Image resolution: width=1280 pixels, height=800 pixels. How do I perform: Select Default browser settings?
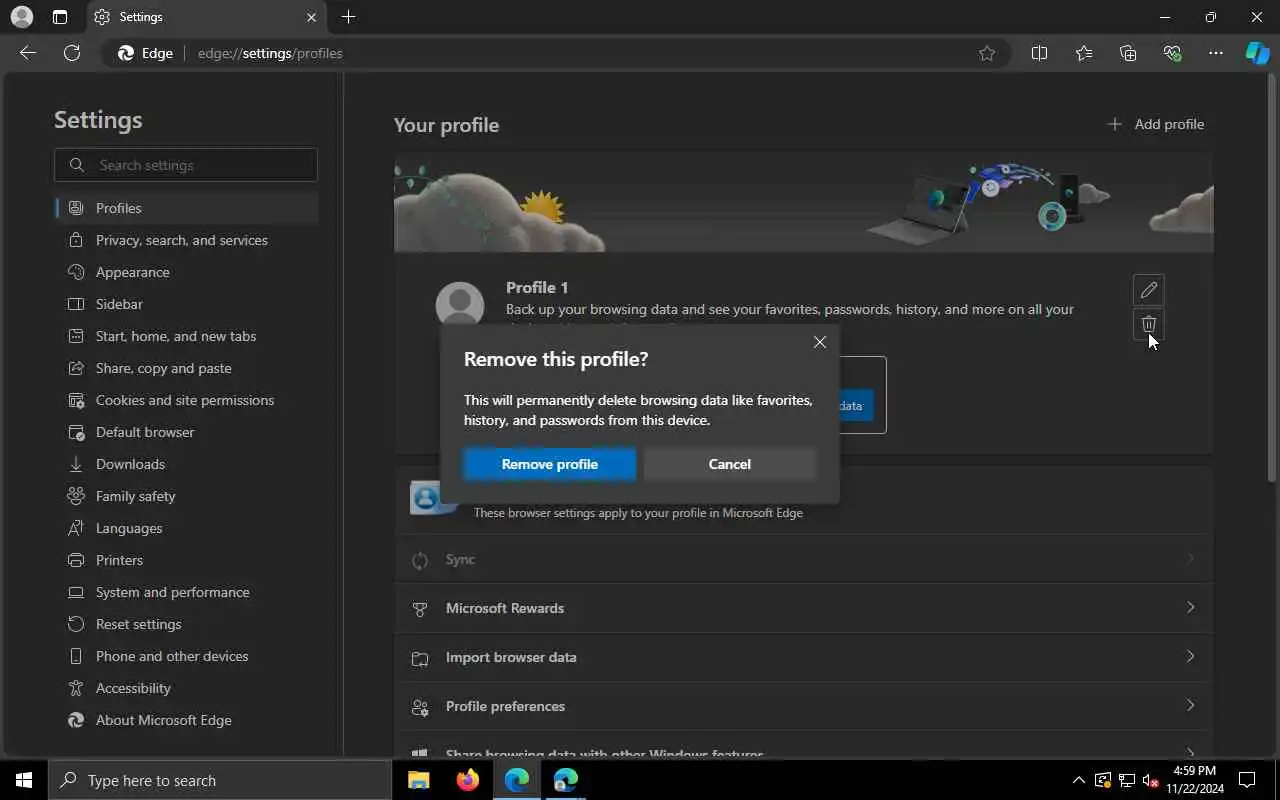pyautogui.click(x=187, y=432)
